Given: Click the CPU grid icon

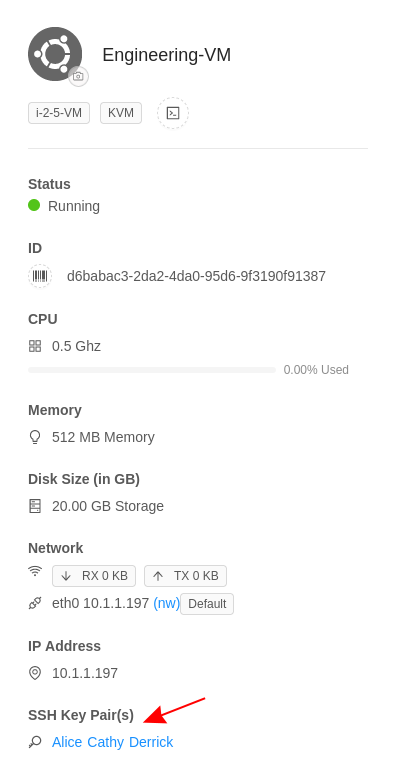Looking at the screenshot, I should (35, 346).
